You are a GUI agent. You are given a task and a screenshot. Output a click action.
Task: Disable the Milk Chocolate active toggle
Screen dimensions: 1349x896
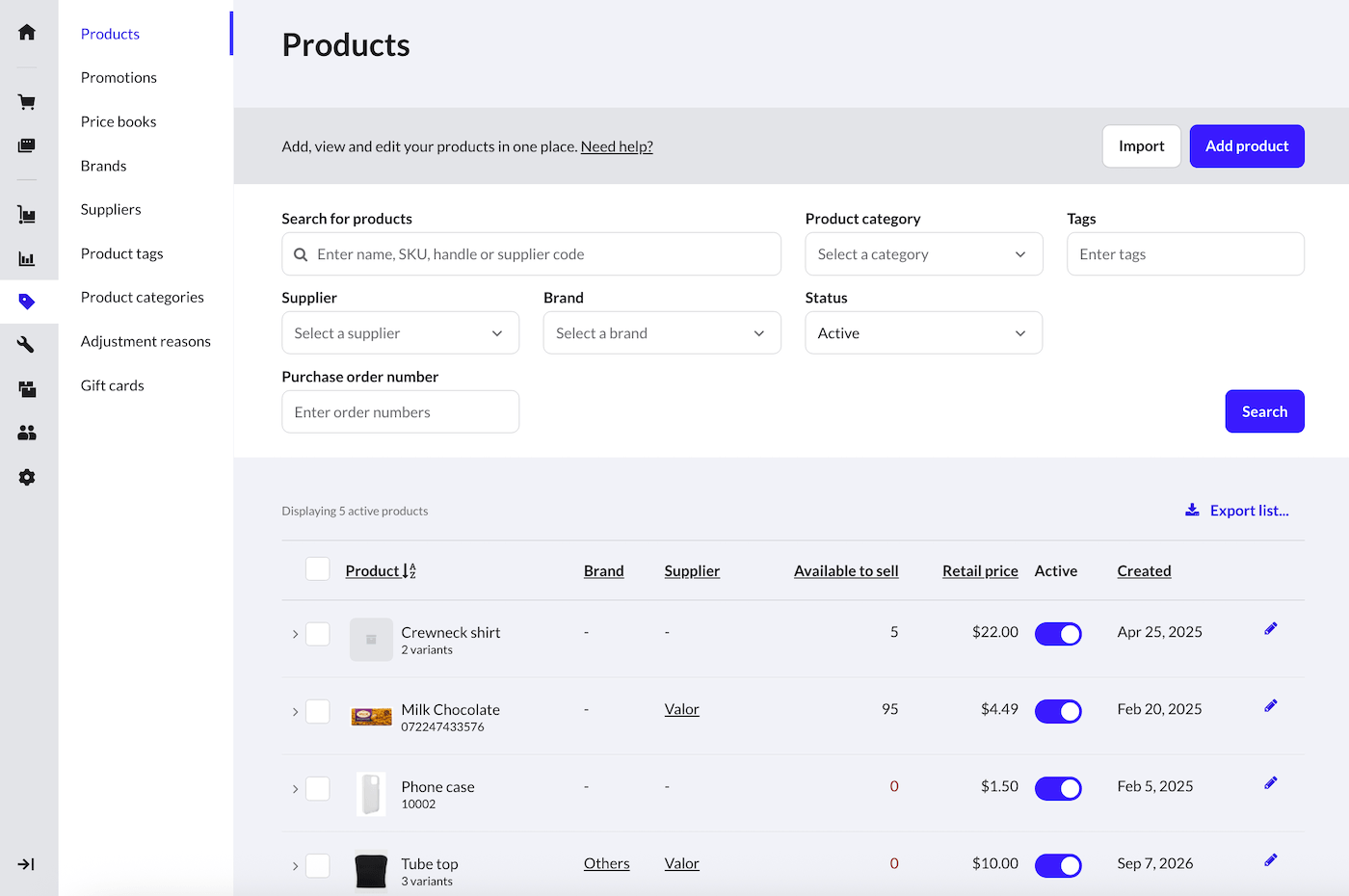pos(1058,711)
